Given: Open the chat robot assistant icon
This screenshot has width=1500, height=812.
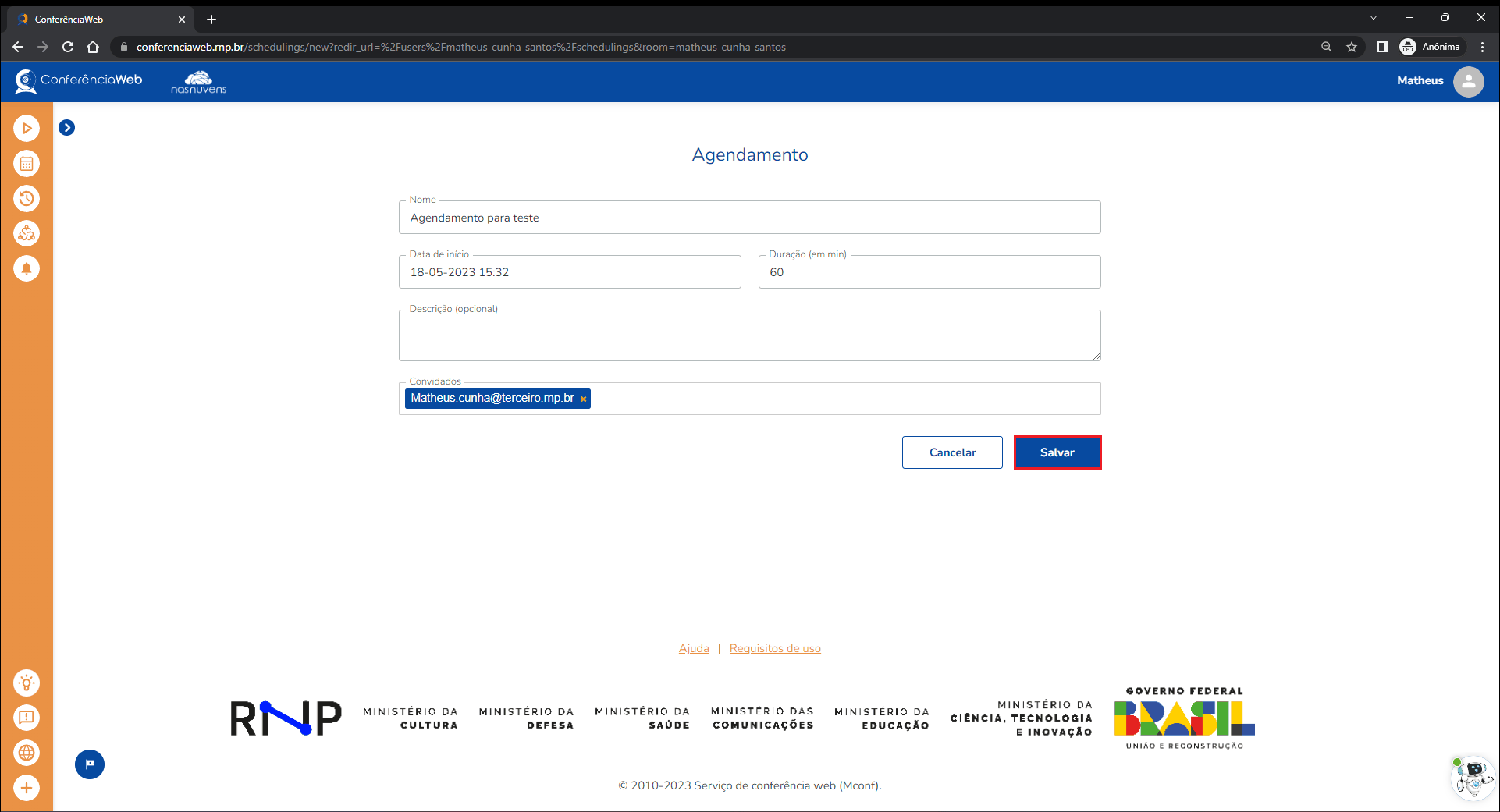Looking at the screenshot, I should (1472, 777).
